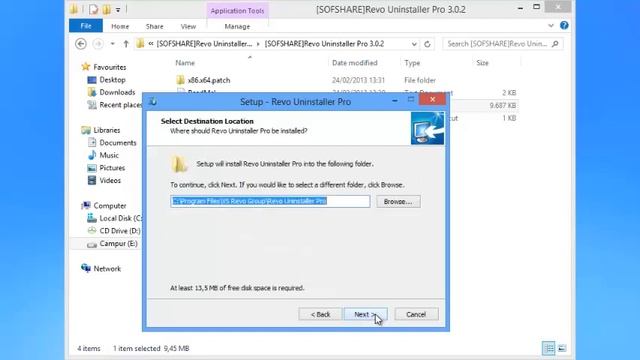This screenshot has height=360, width=640.
Task: Switch to the Home ribbon tab
Action: tap(120, 26)
